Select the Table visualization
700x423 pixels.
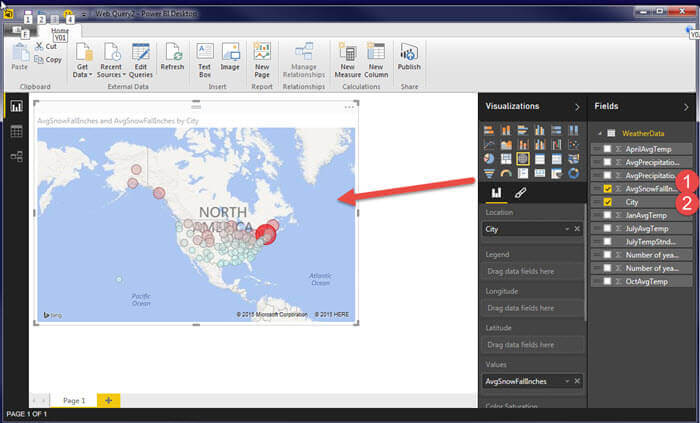coord(540,159)
